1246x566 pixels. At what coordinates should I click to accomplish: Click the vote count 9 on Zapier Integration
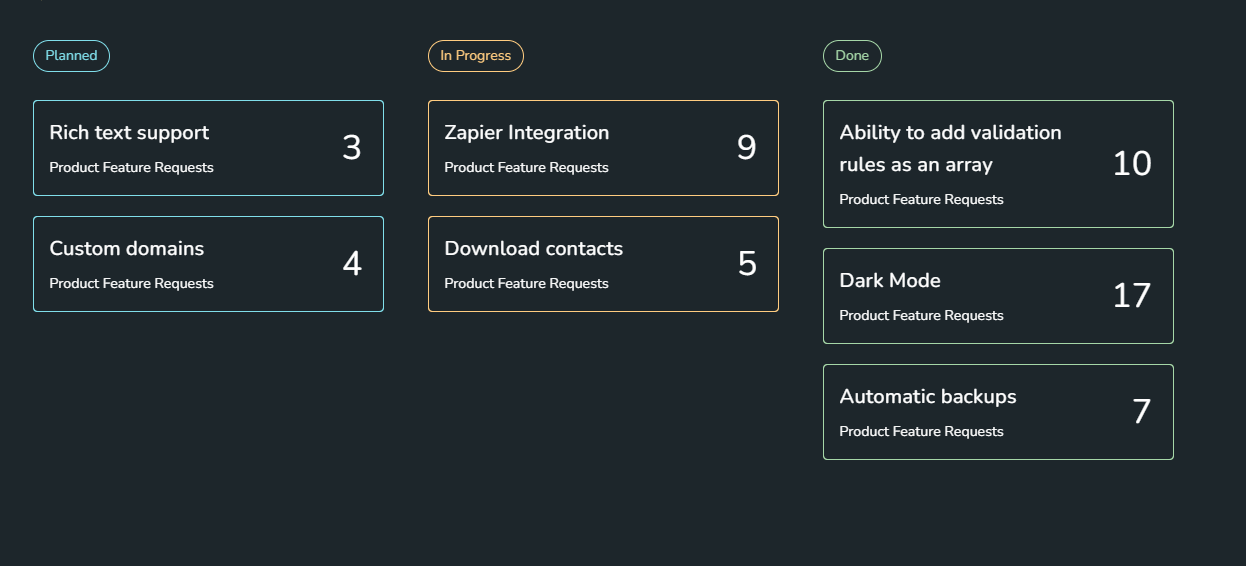(x=746, y=148)
